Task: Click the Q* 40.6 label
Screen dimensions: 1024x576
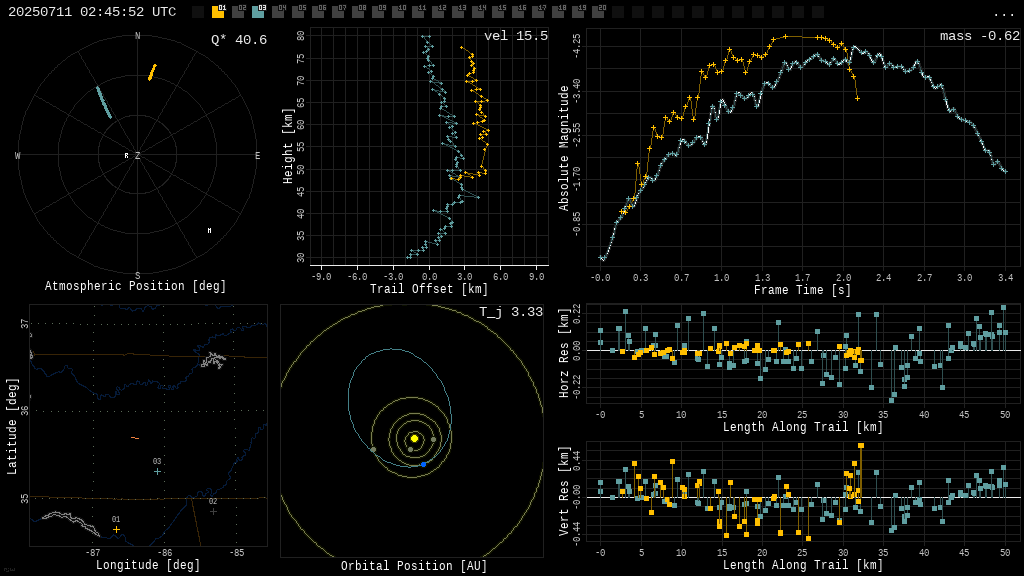Action: [238, 40]
